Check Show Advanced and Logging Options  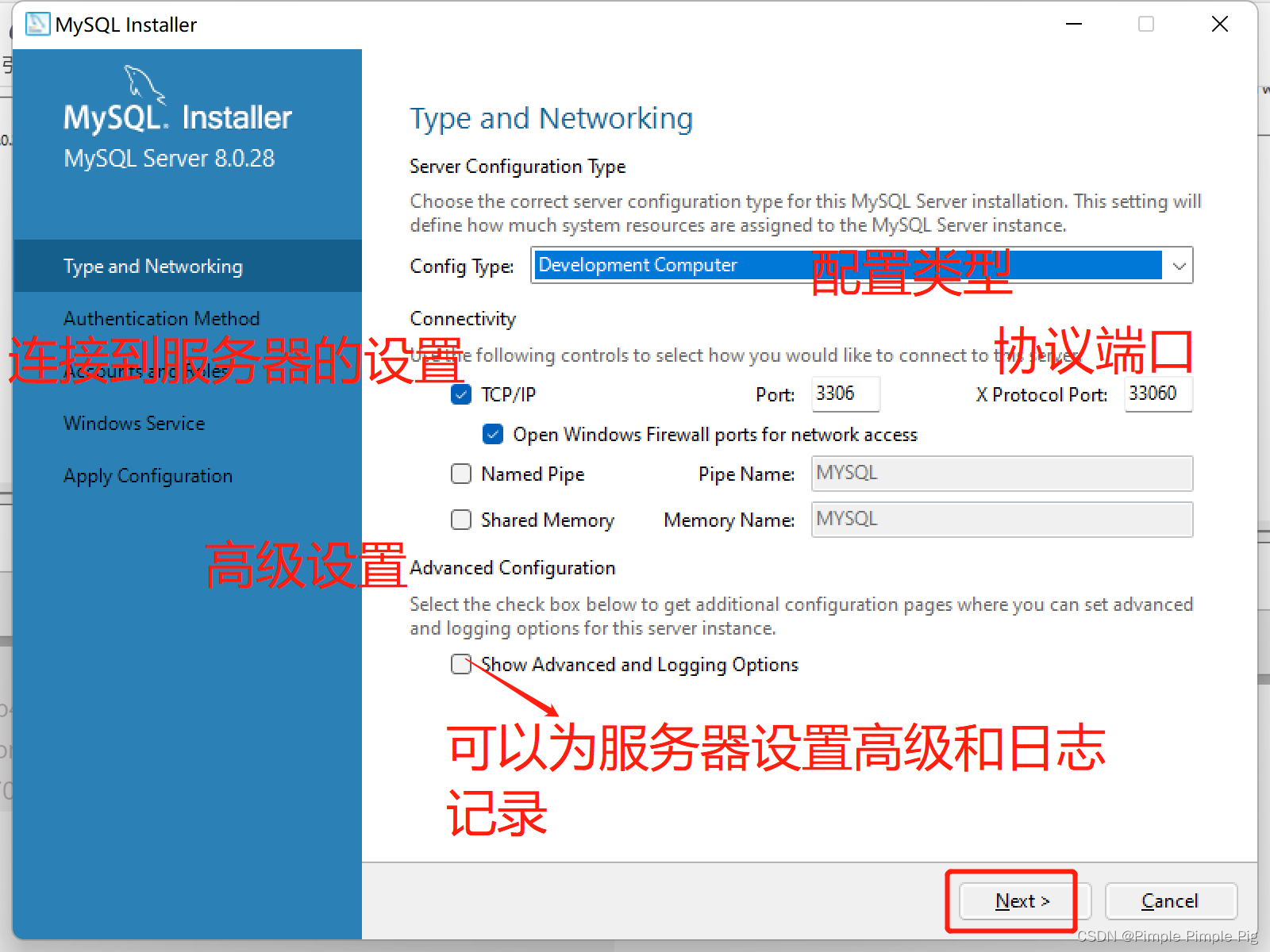pyautogui.click(x=461, y=664)
